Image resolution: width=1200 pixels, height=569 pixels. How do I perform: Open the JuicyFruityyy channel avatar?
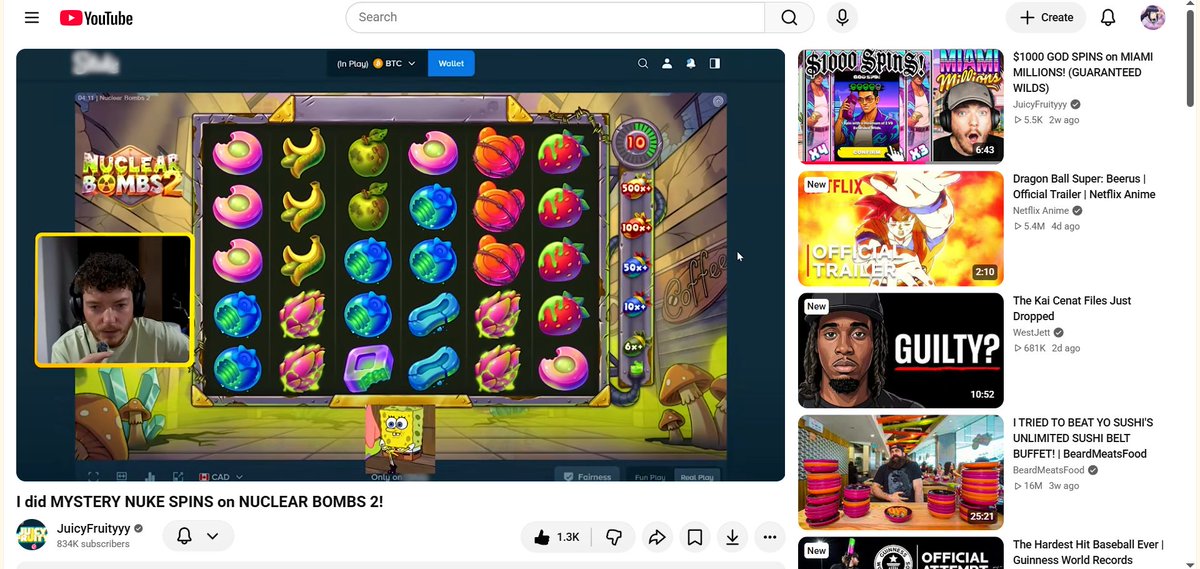[32, 535]
